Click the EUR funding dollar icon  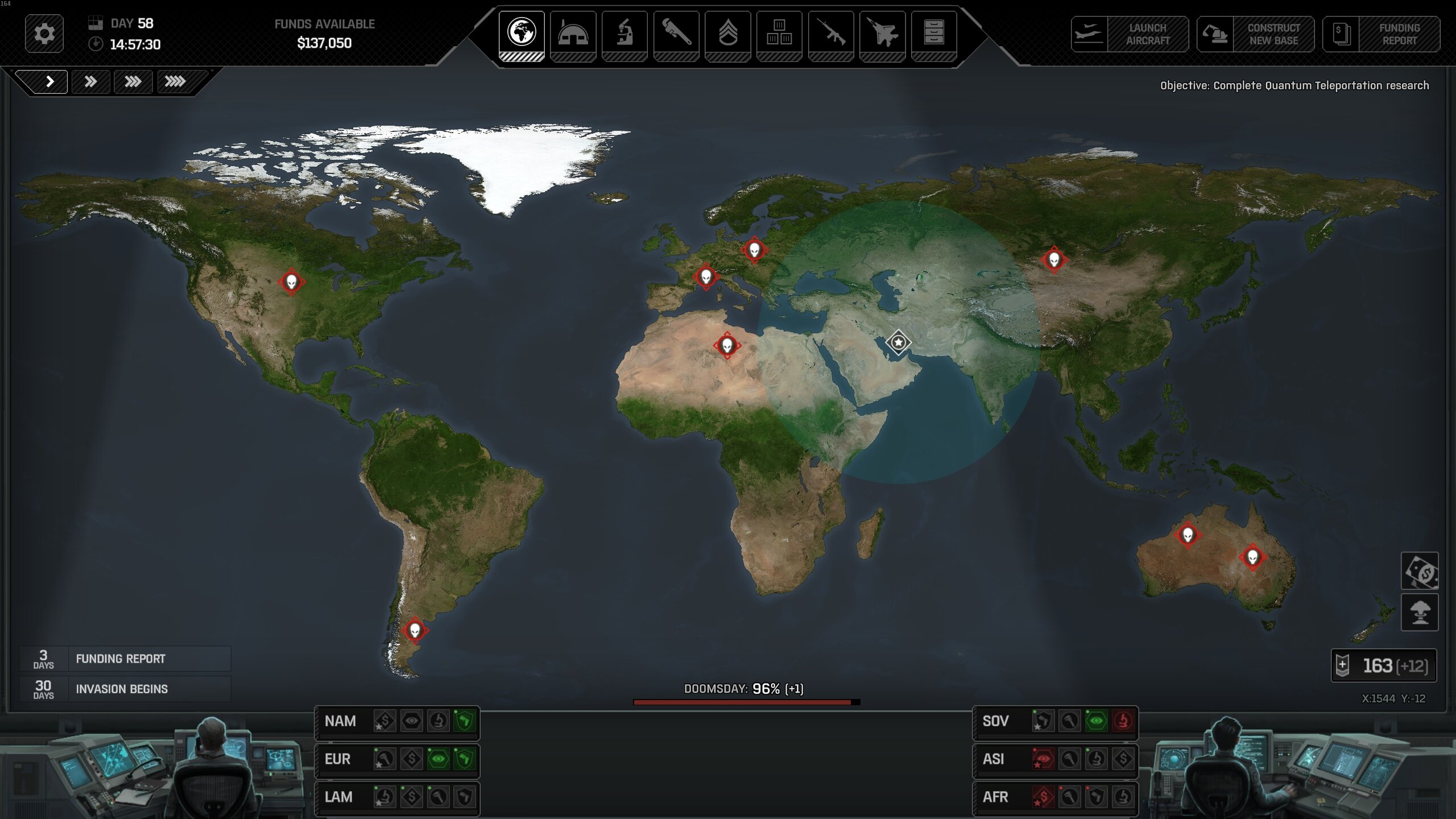click(x=411, y=759)
